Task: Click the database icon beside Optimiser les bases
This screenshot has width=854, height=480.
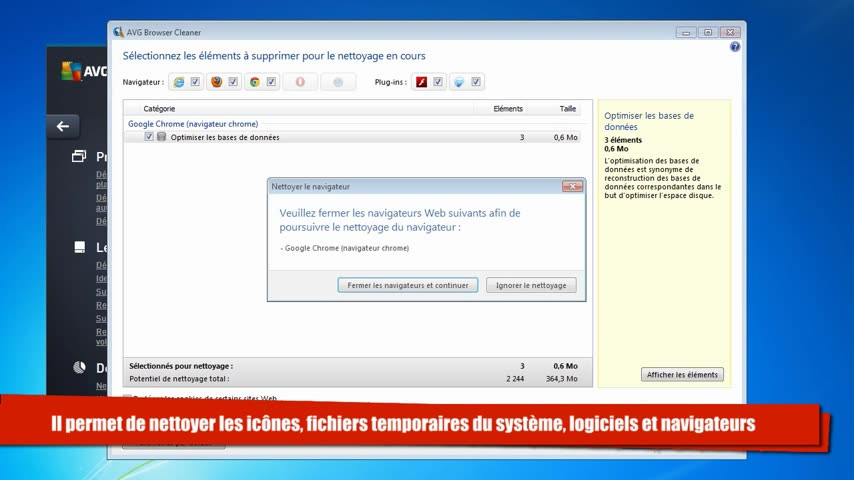Action: click(161, 137)
